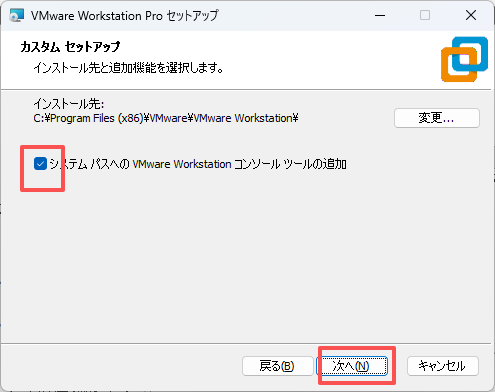Click the インストール先と追加機能を選択します description
Image resolution: width=495 pixels, height=392 pixels.
(128, 68)
